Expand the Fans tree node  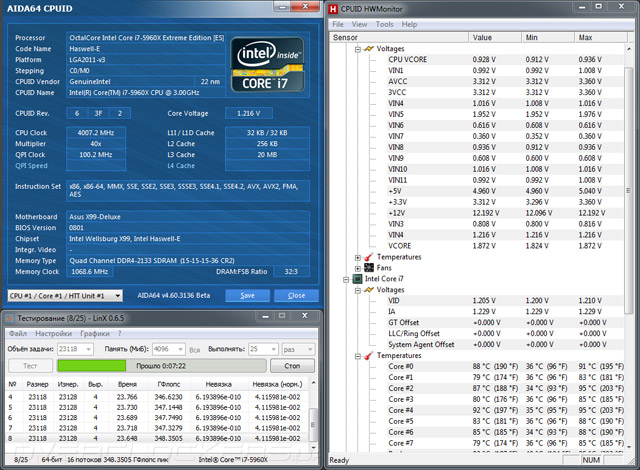click(357, 267)
